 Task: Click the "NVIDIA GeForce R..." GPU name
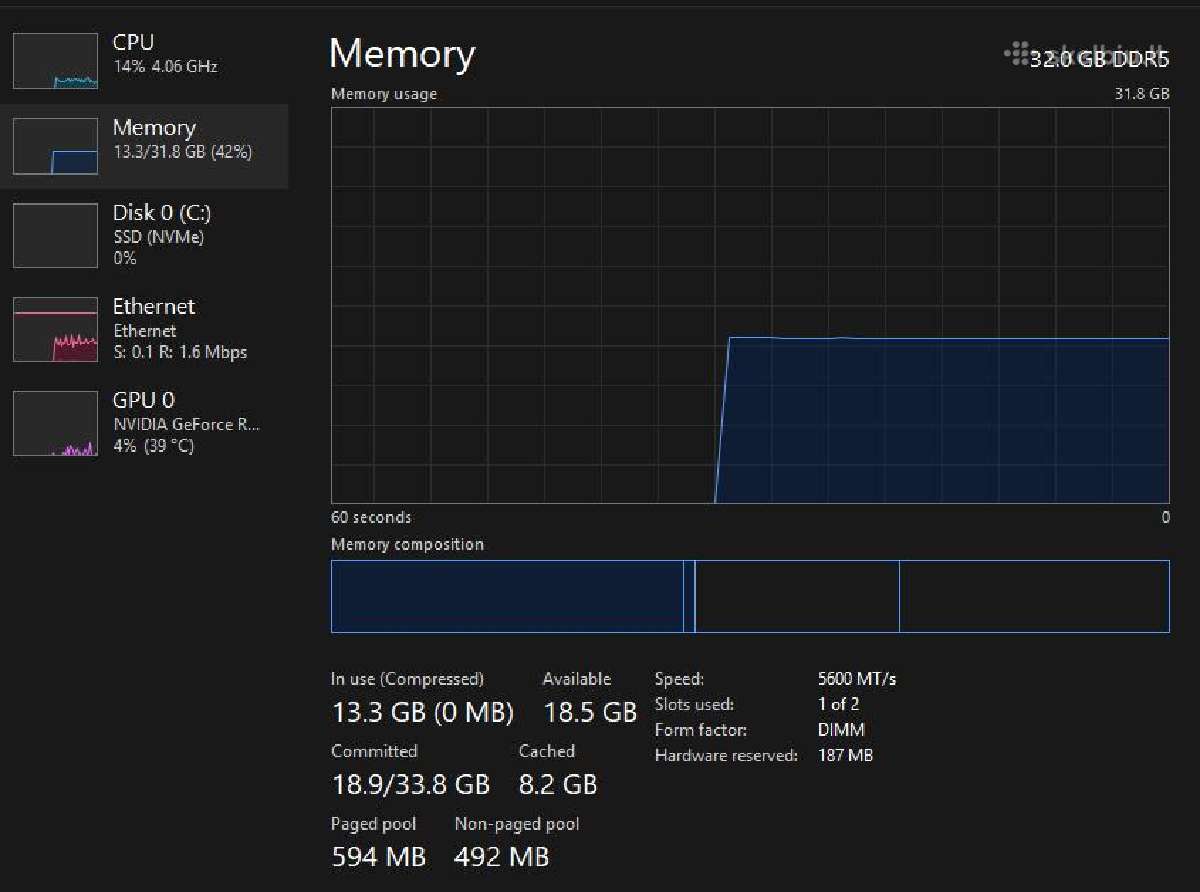pos(187,424)
